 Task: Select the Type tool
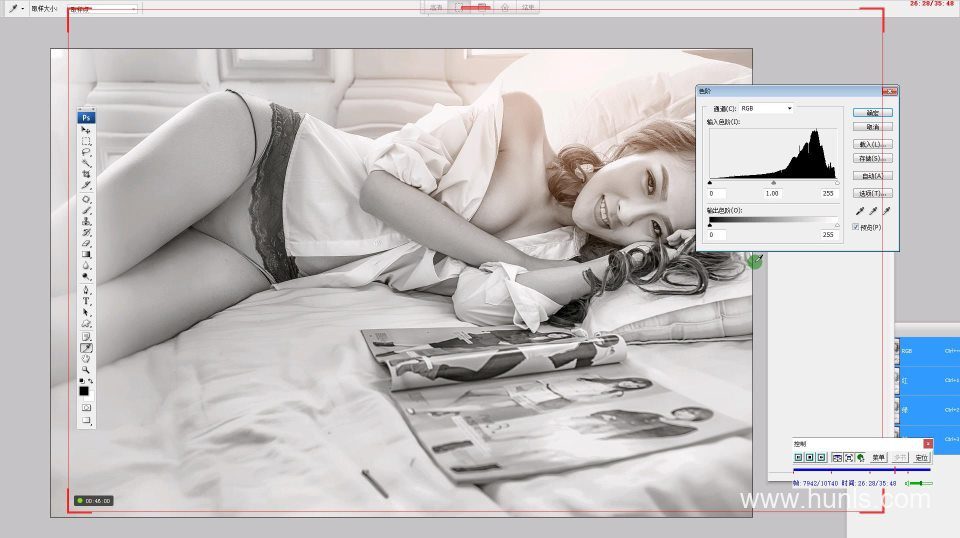coord(86,301)
